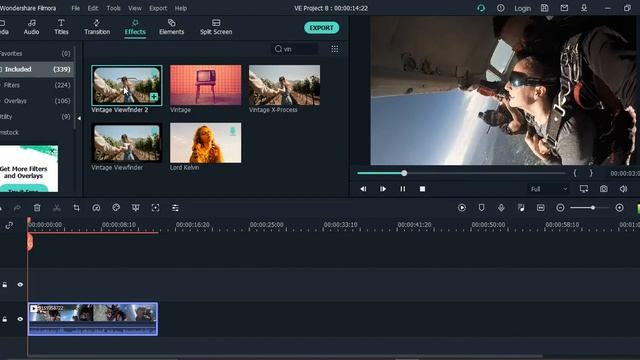Image resolution: width=640 pixels, height=360 pixels.
Task: Add Vintage Viewfinder 2 with the plus icon
Action: pyautogui.click(x=154, y=97)
